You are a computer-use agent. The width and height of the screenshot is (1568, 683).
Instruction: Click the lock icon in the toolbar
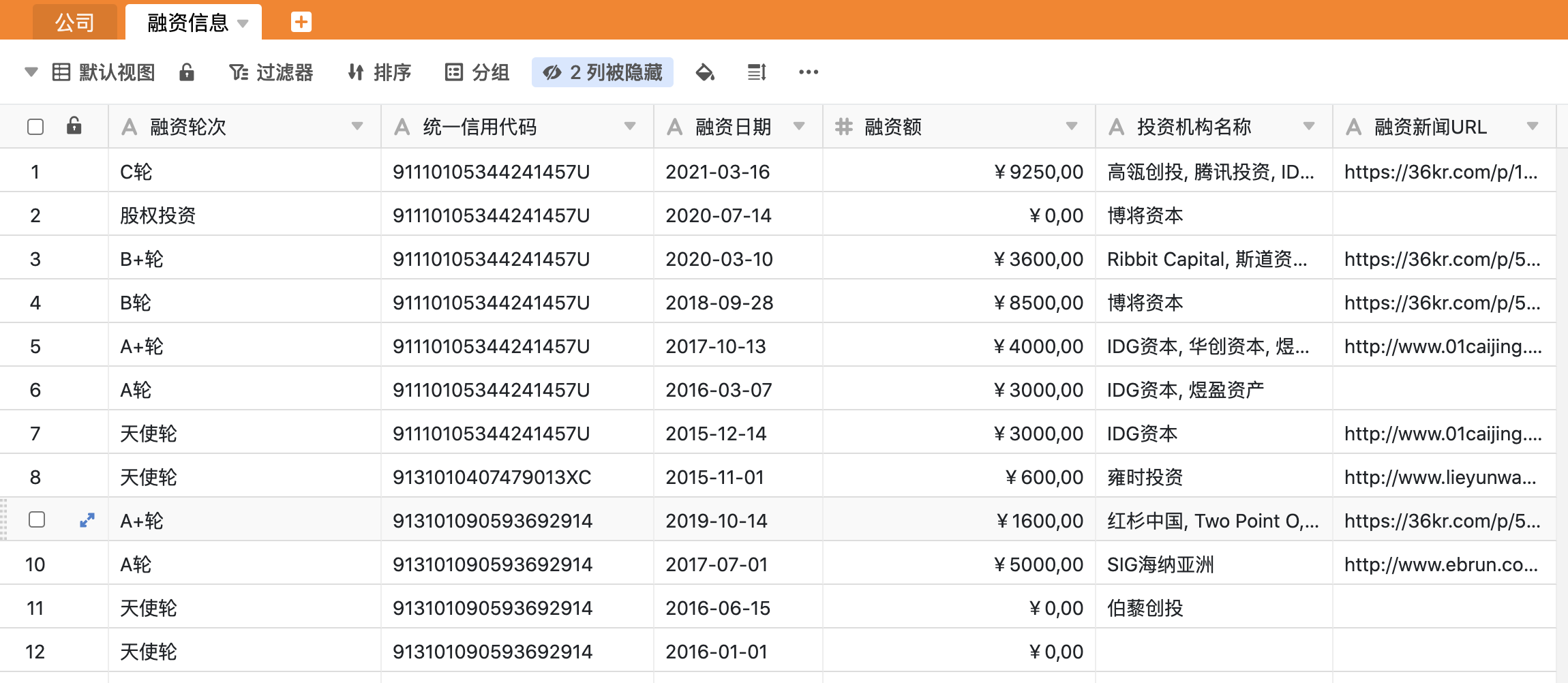tap(187, 72)
